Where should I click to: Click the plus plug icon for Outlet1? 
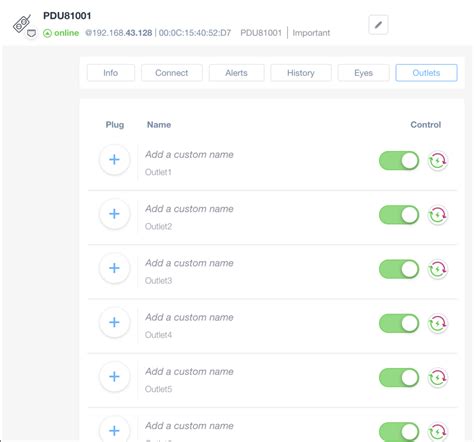pos(114,160)
